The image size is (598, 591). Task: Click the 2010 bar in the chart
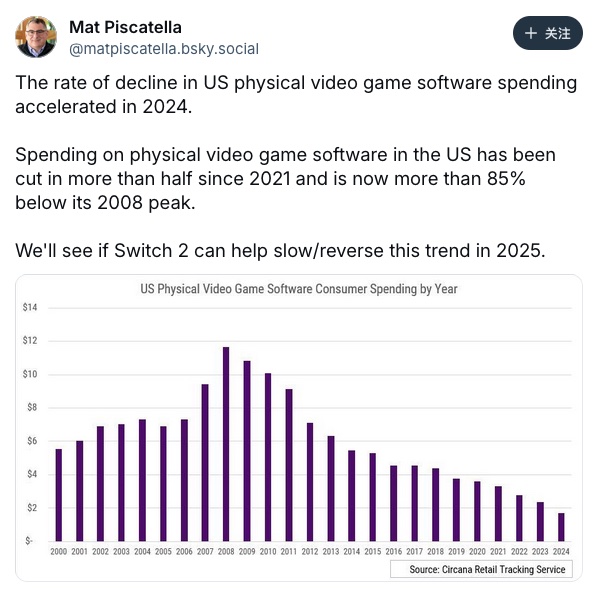pyautogui.click(x=268, y=457)
